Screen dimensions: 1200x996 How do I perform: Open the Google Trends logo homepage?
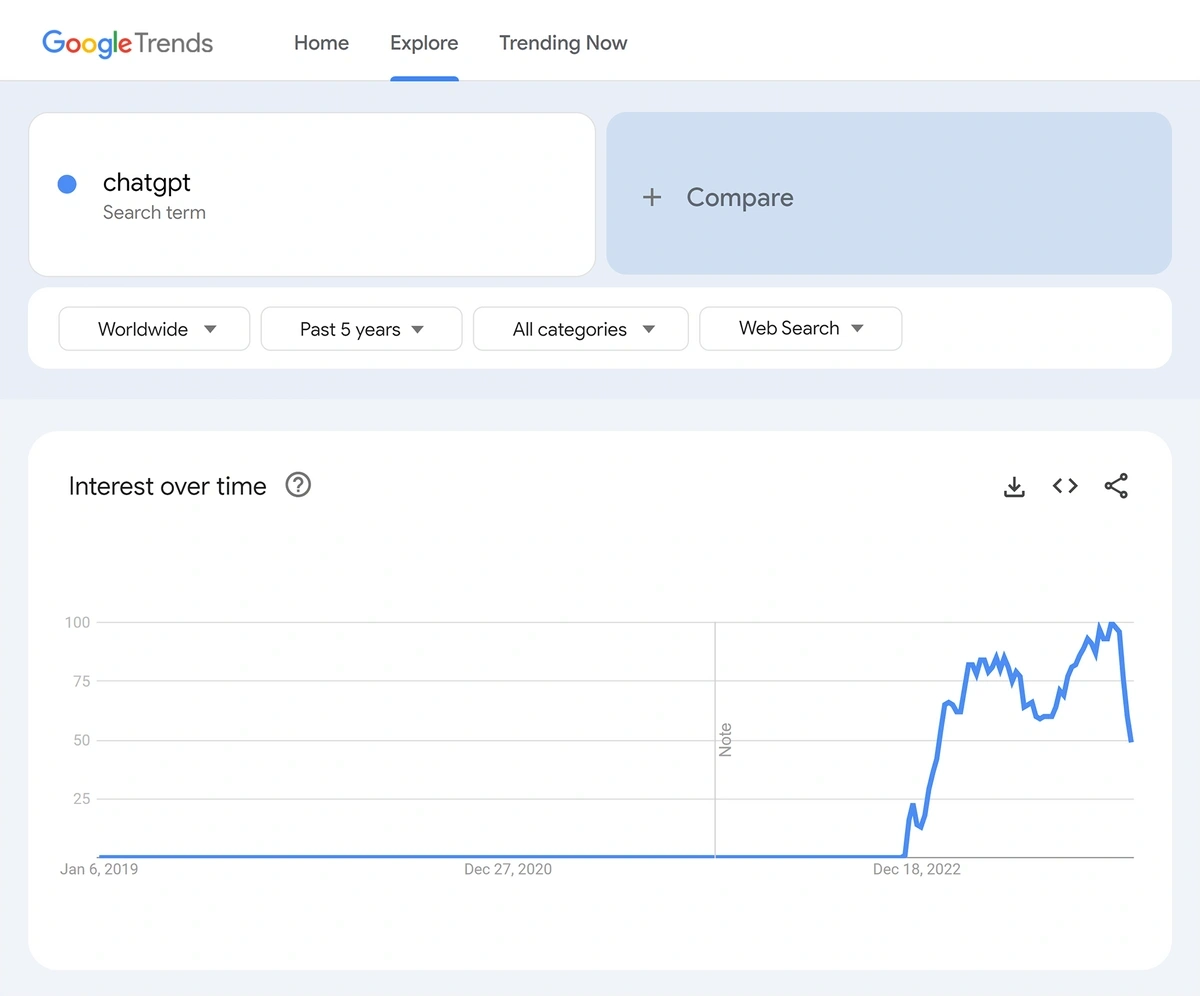pyautogui.click(x=127, y=43)
